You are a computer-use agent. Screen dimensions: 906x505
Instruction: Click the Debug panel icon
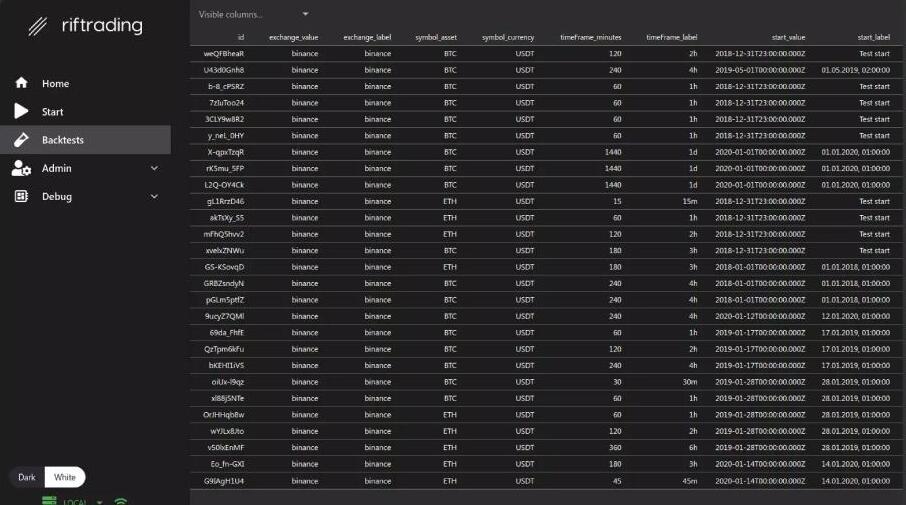[21, 196]
